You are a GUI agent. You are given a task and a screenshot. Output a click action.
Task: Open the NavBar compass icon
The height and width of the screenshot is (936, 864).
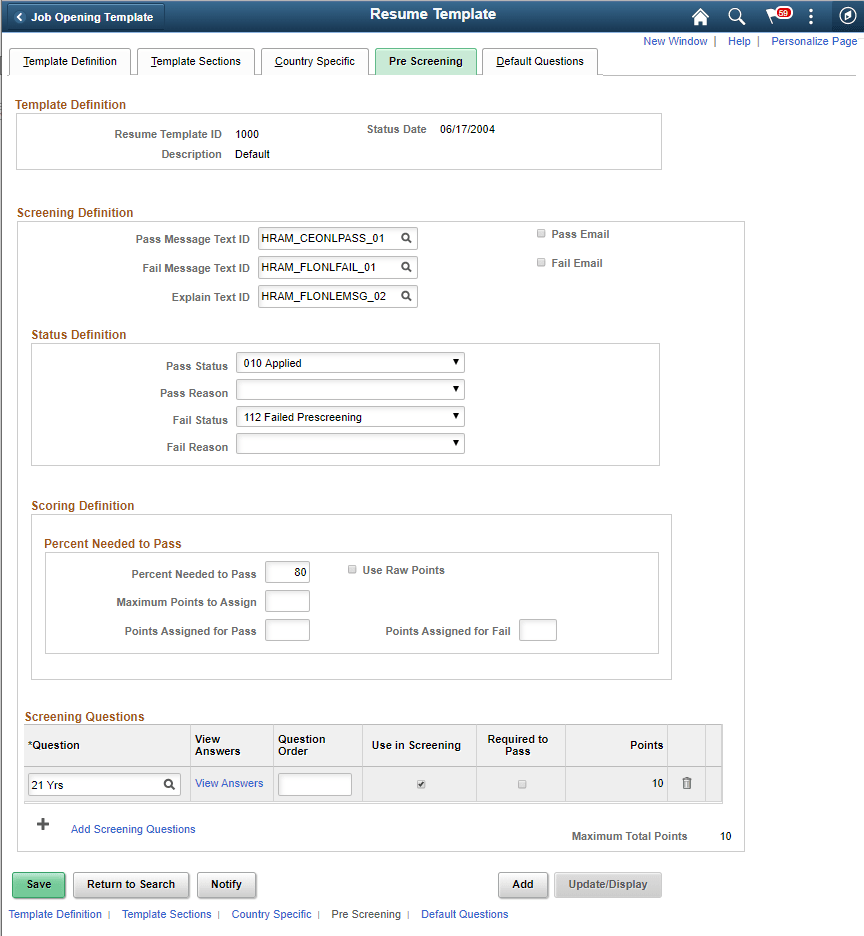coord(847,16)
